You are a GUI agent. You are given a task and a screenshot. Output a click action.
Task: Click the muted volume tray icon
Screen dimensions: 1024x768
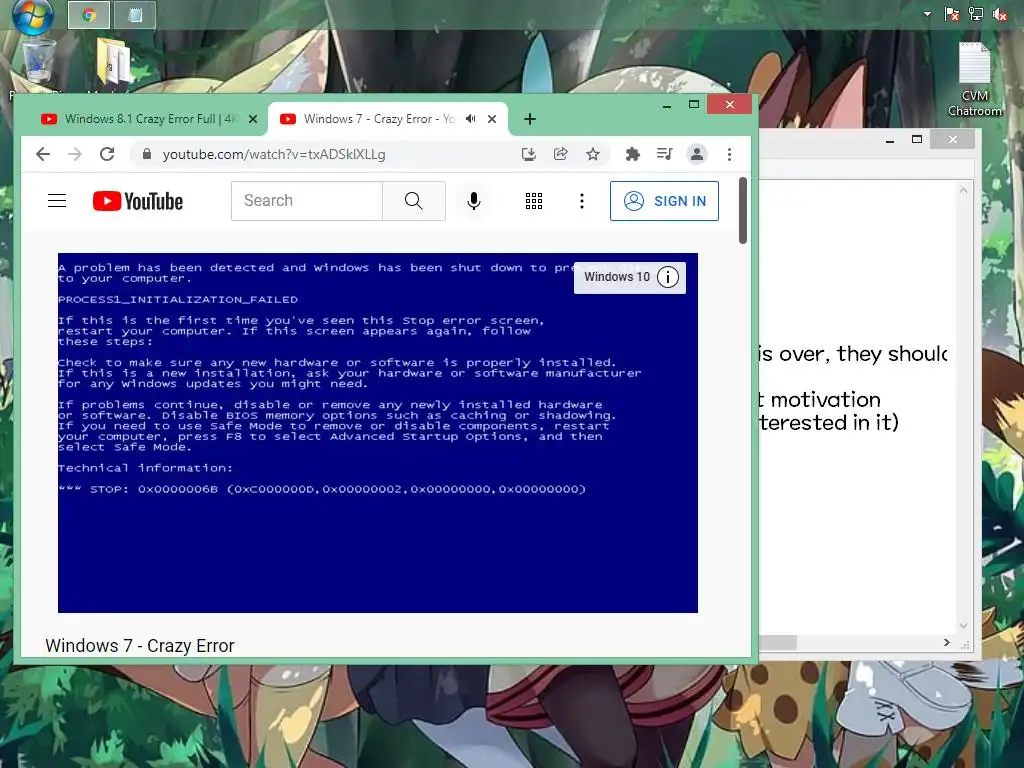pyautogui.click(x=999, y=14)
